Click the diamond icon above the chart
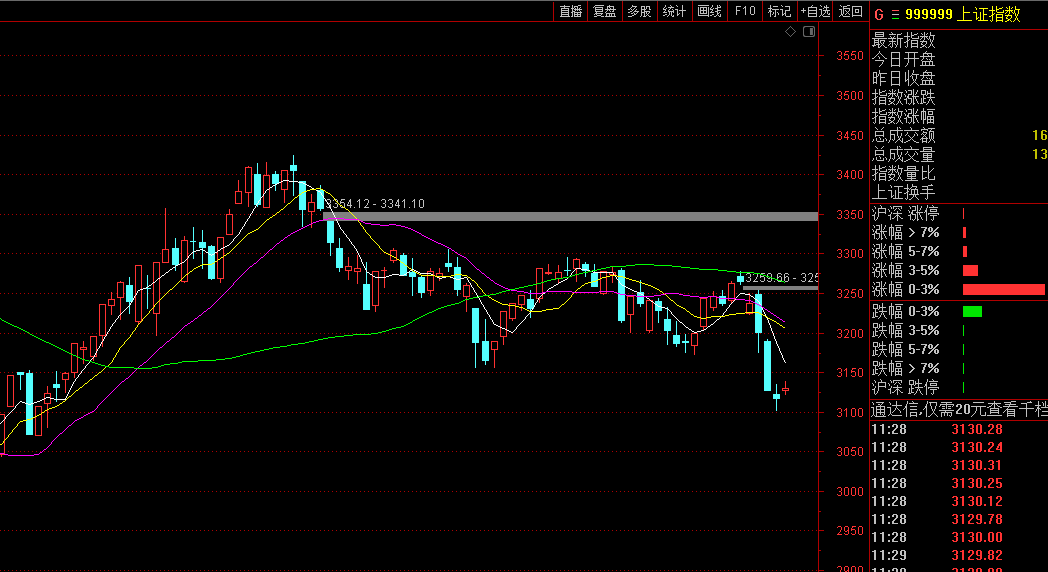The width and height of the screenshot is (1048, 572). tap(790, 31)
